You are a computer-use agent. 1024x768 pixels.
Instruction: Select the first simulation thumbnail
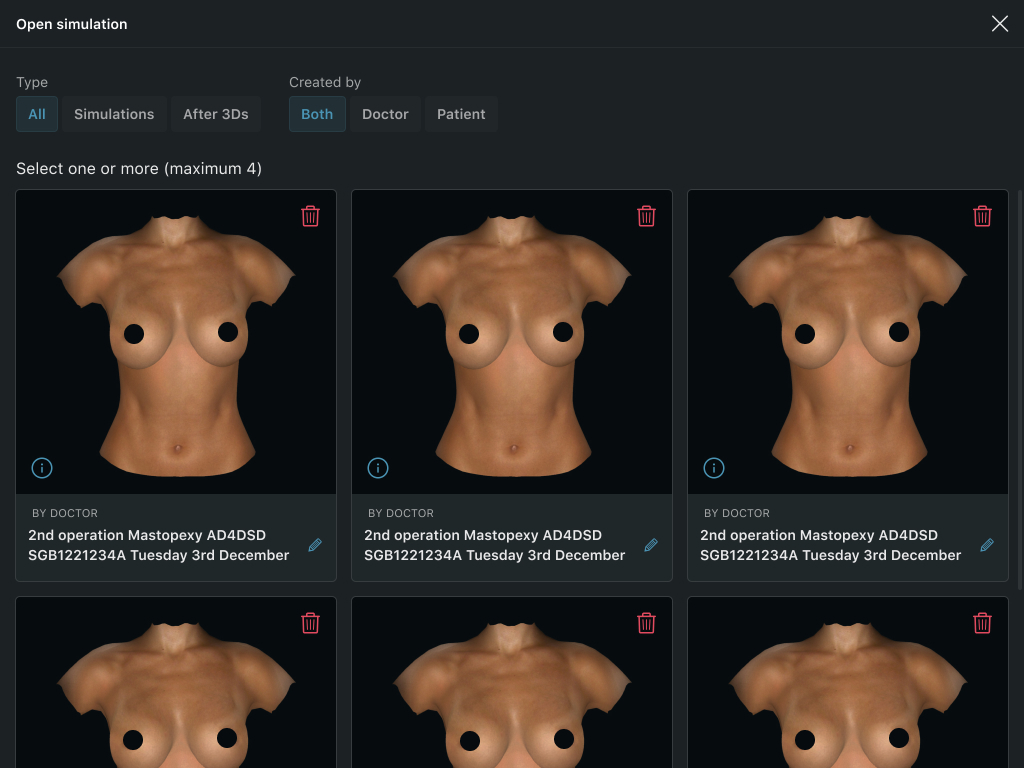[x=176, y=342]
